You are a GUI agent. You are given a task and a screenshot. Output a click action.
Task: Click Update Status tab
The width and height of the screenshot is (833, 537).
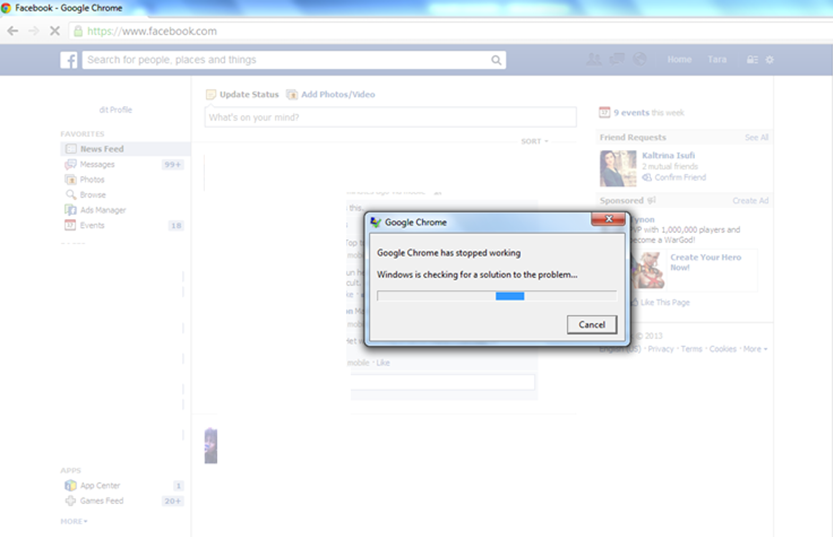[249, 95]
